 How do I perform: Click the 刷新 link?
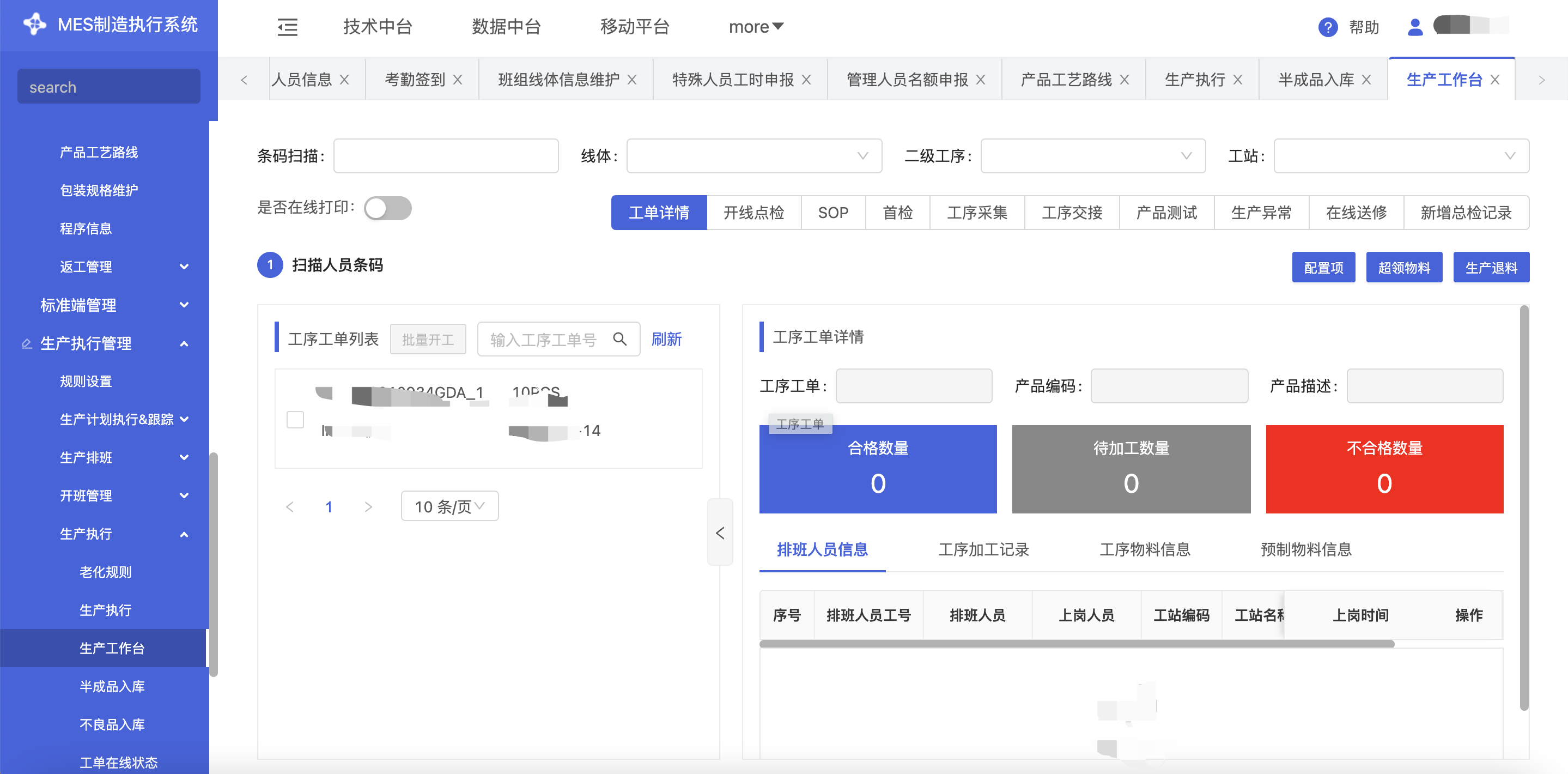666,339
